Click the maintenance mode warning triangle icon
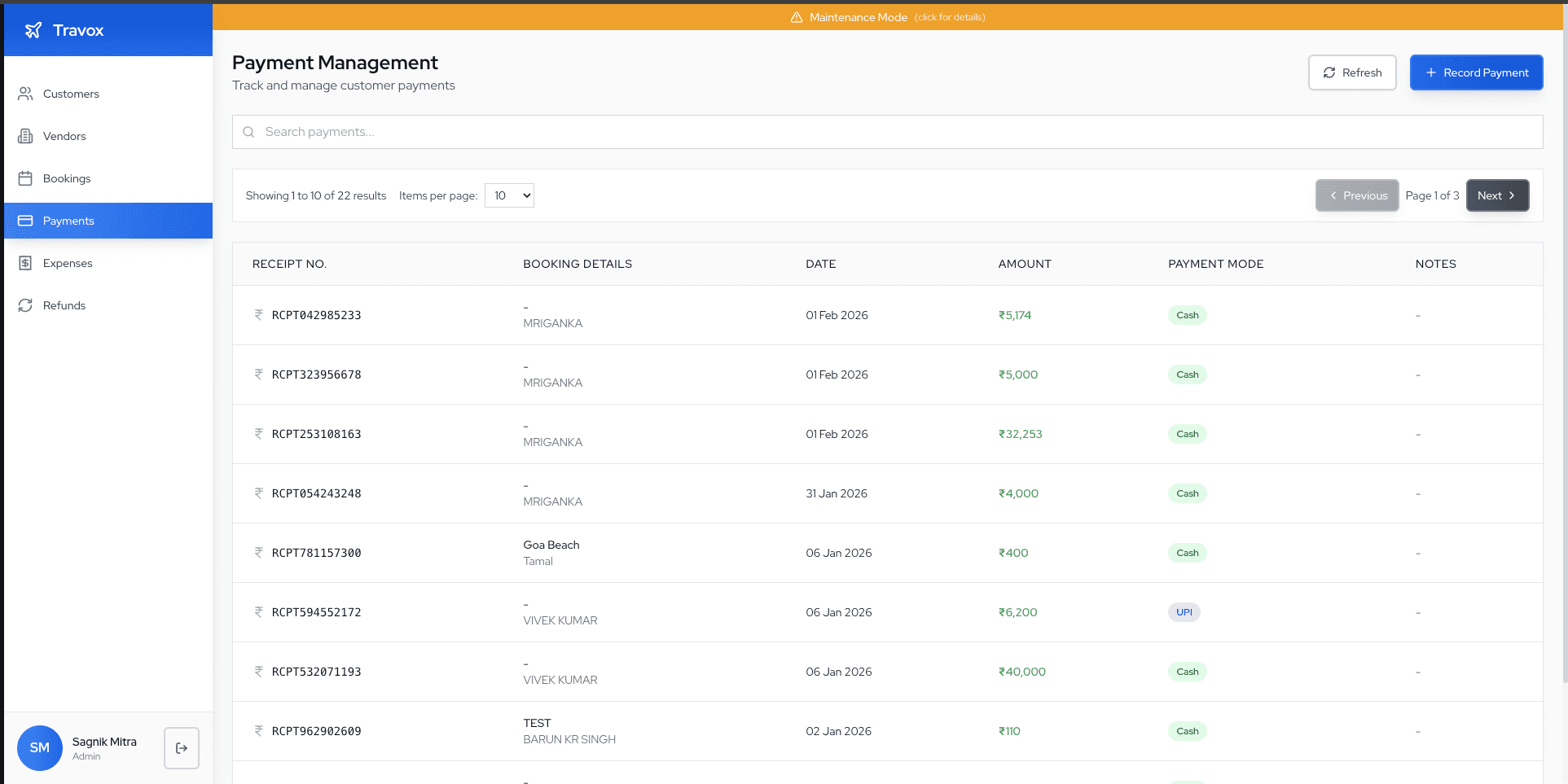Screen dimensions: 1568x784 pos(797,17)
